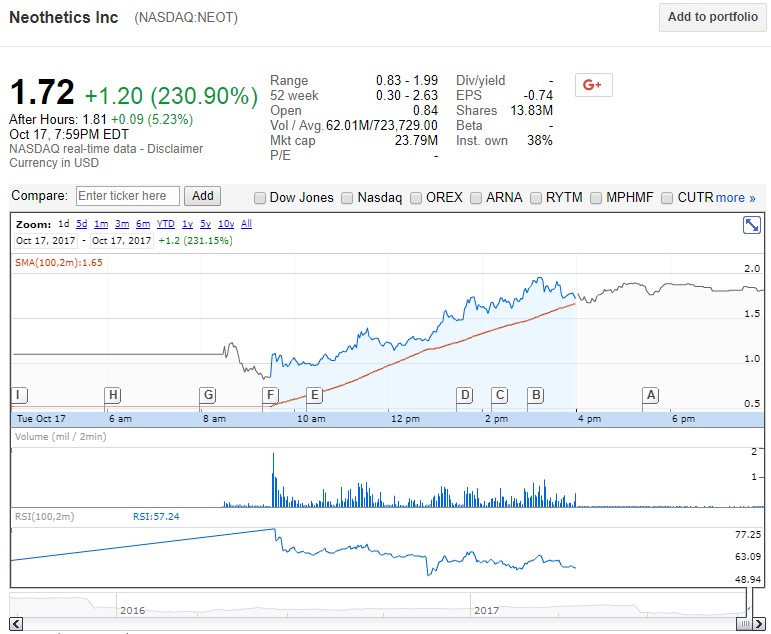Image resolution: width=771 pixels, height=634 pixels.
Task: Open the Disclaimer link
Action: pos(175,149)
